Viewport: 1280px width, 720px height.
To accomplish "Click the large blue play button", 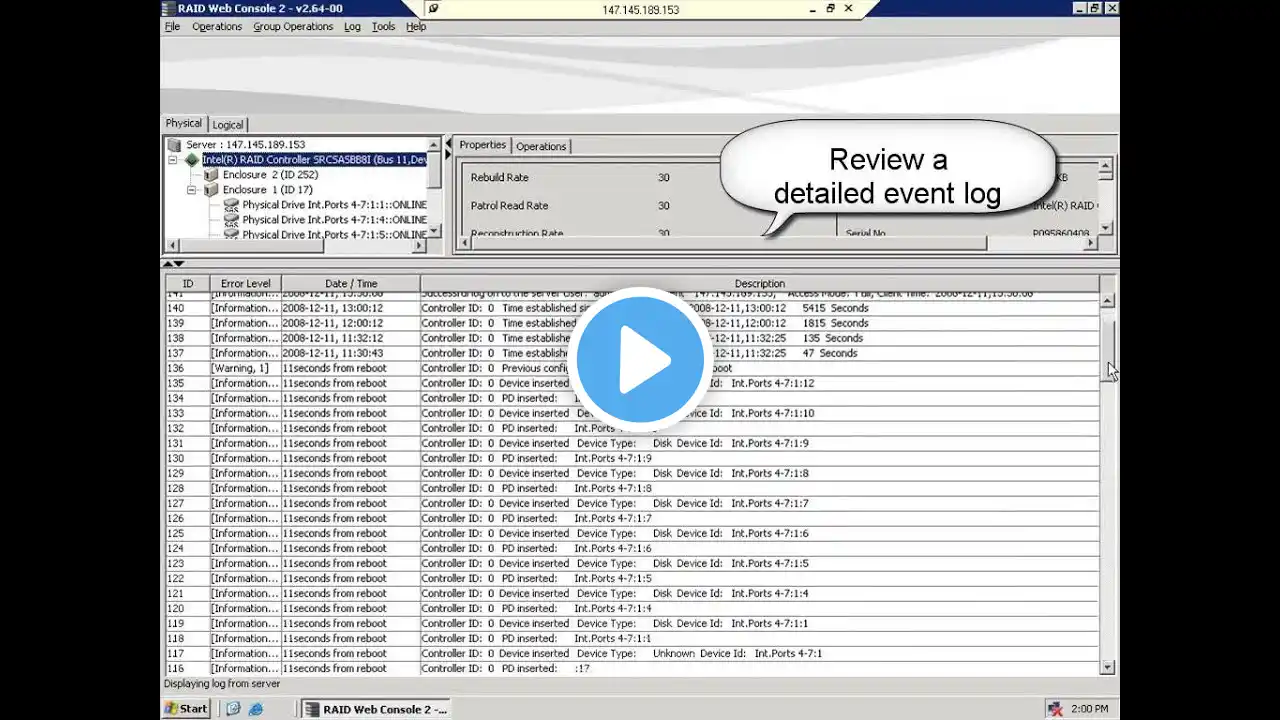I will (640, 358).
